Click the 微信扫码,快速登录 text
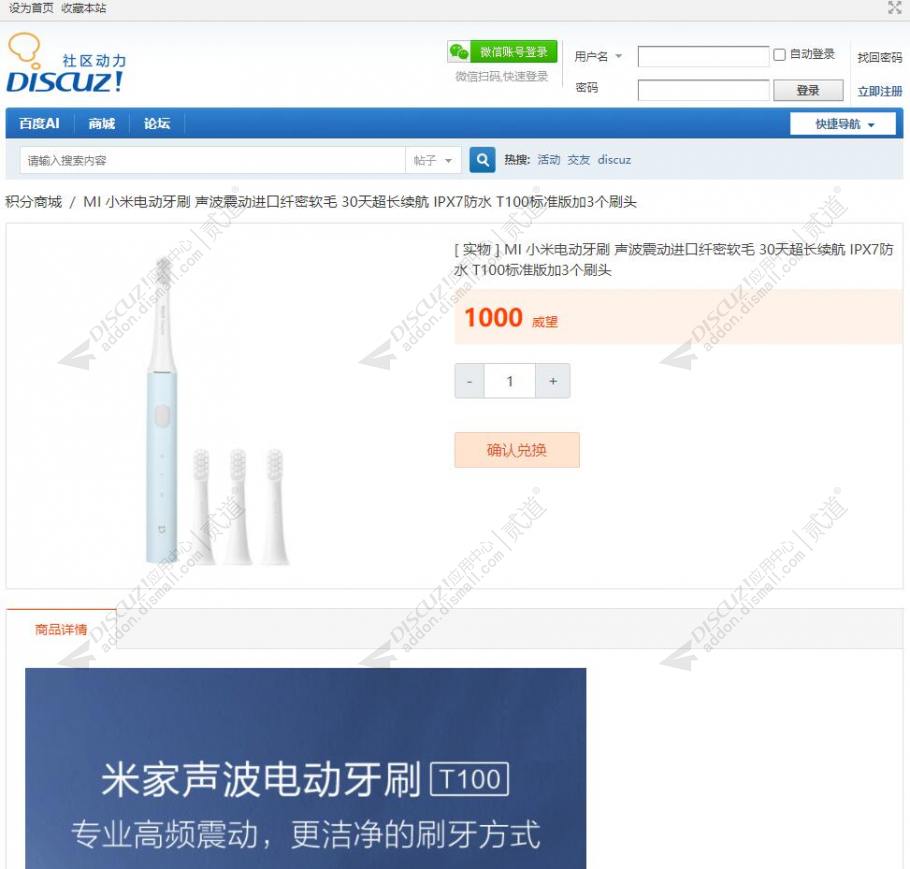 click(501, 77)
